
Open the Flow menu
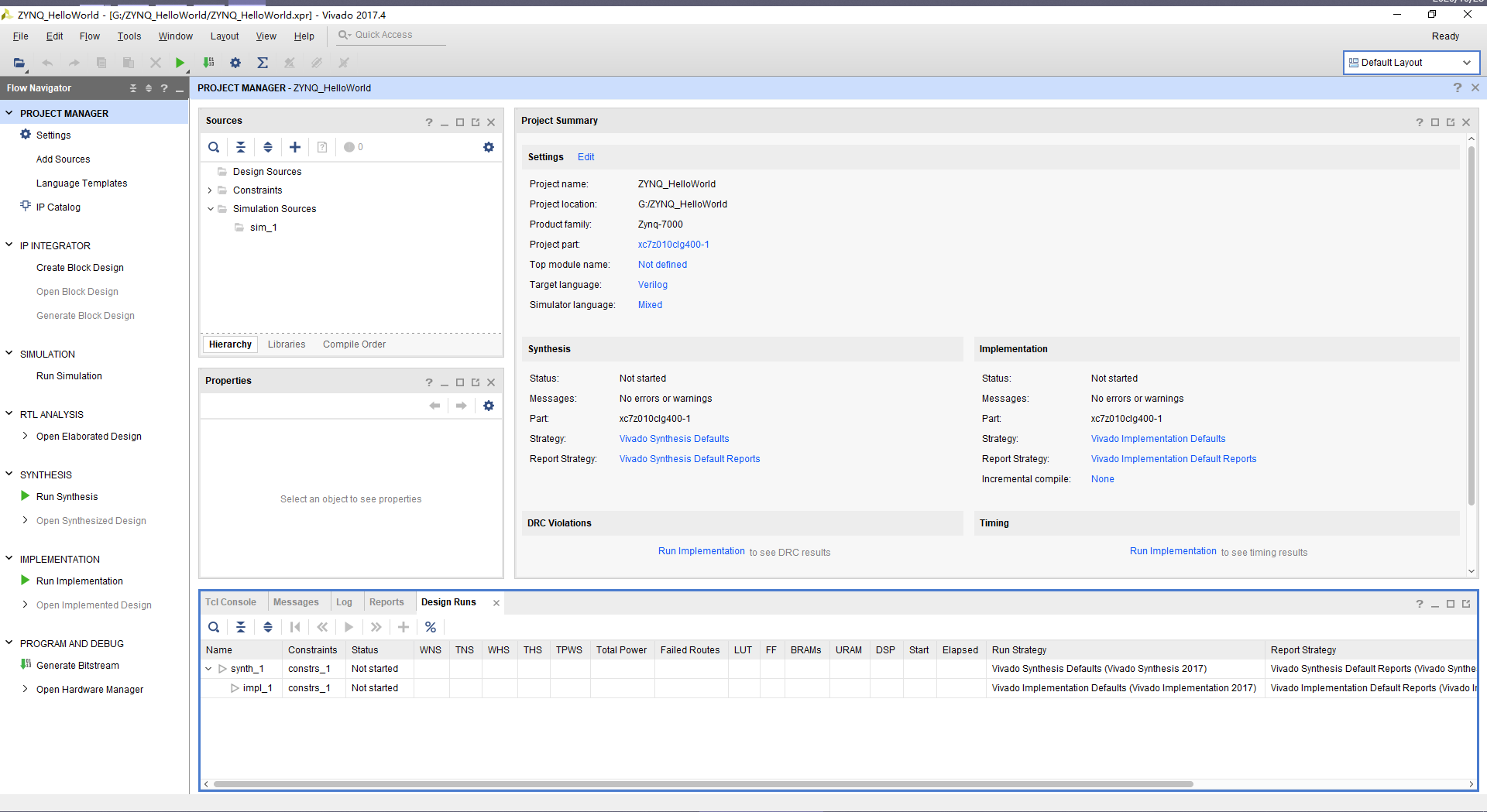[x=90, y=36]
